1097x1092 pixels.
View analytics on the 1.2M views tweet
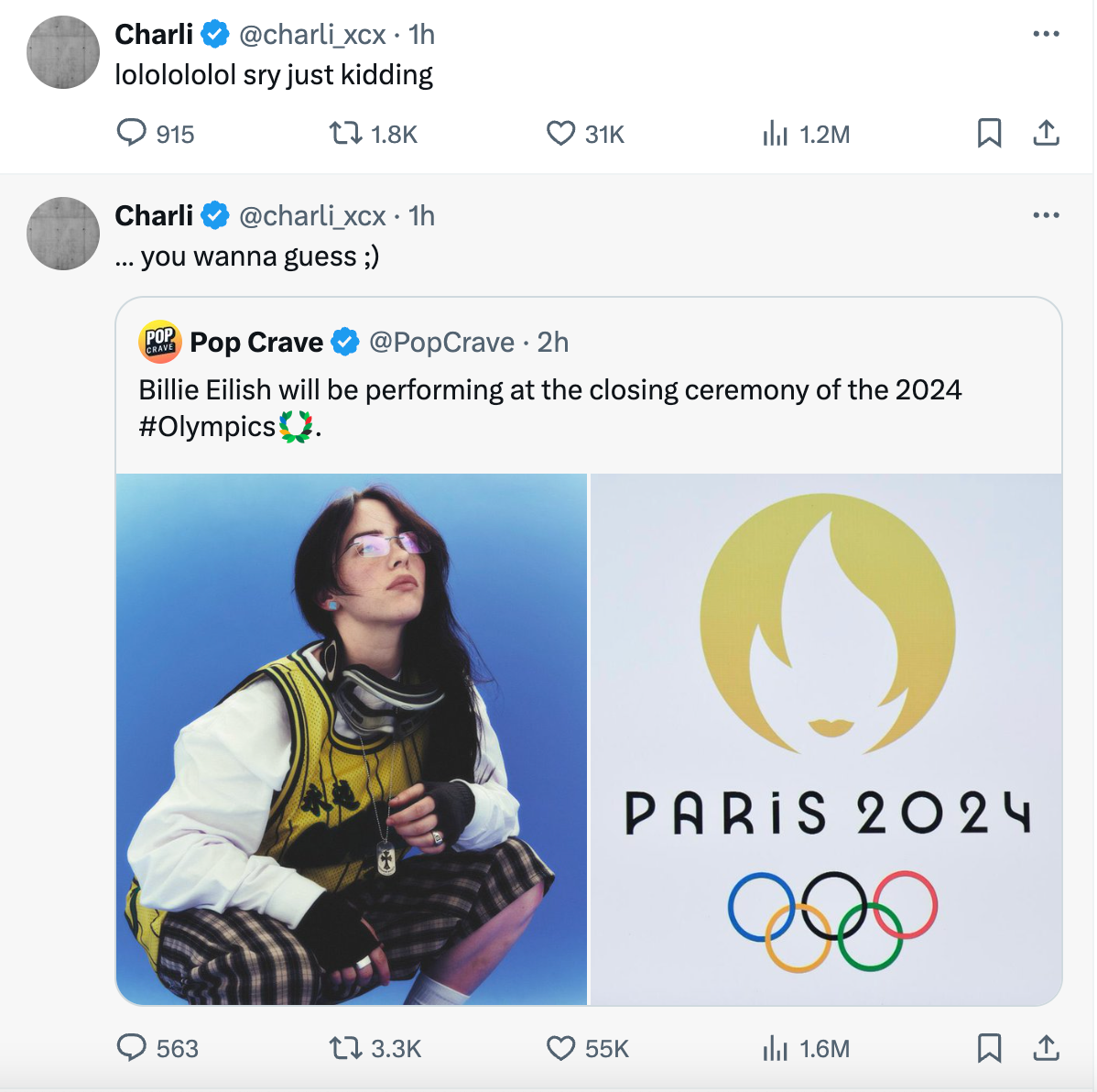tap(775, 134)
